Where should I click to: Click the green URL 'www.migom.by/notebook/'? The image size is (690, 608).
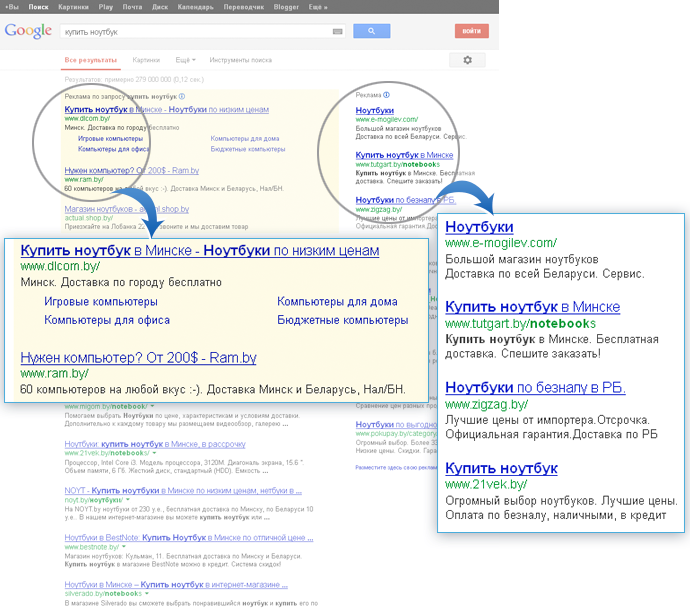tap(106, 406)
